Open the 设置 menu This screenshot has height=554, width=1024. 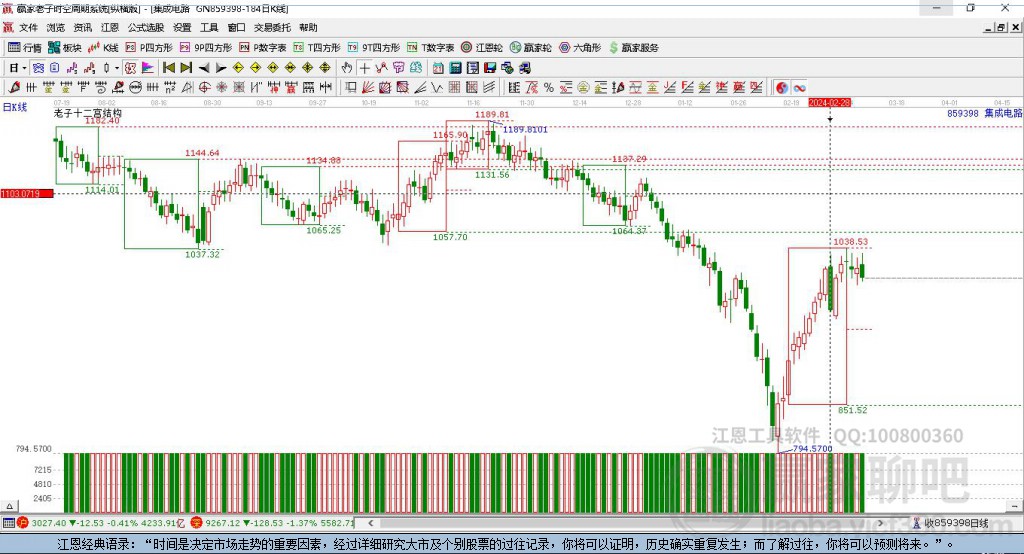182,27
